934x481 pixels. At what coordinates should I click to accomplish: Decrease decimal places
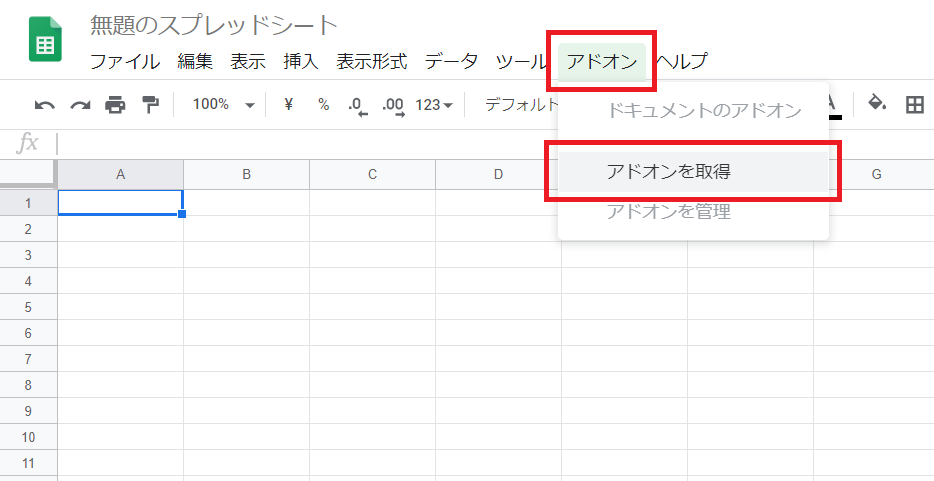pos(357,106)
